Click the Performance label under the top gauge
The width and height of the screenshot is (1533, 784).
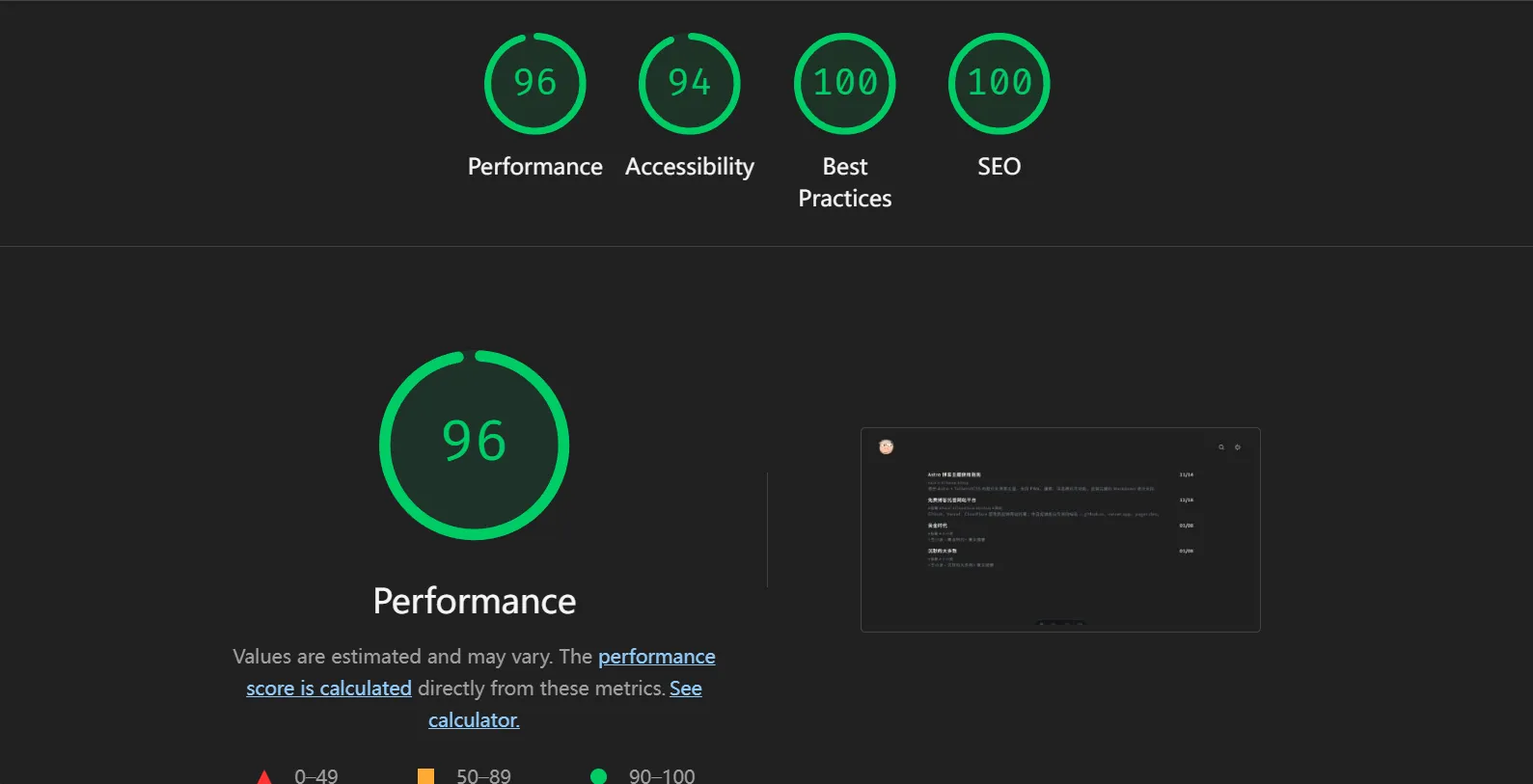coord(534,167)
